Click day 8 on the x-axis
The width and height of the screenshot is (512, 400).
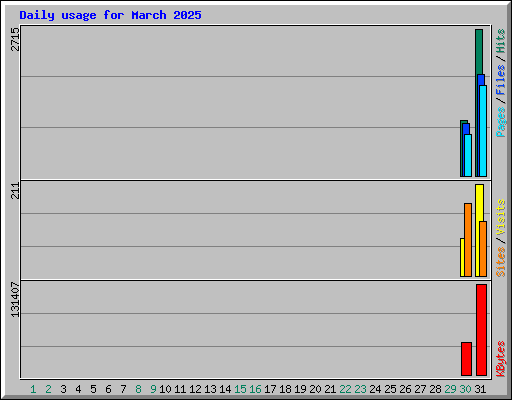point(138,389)
